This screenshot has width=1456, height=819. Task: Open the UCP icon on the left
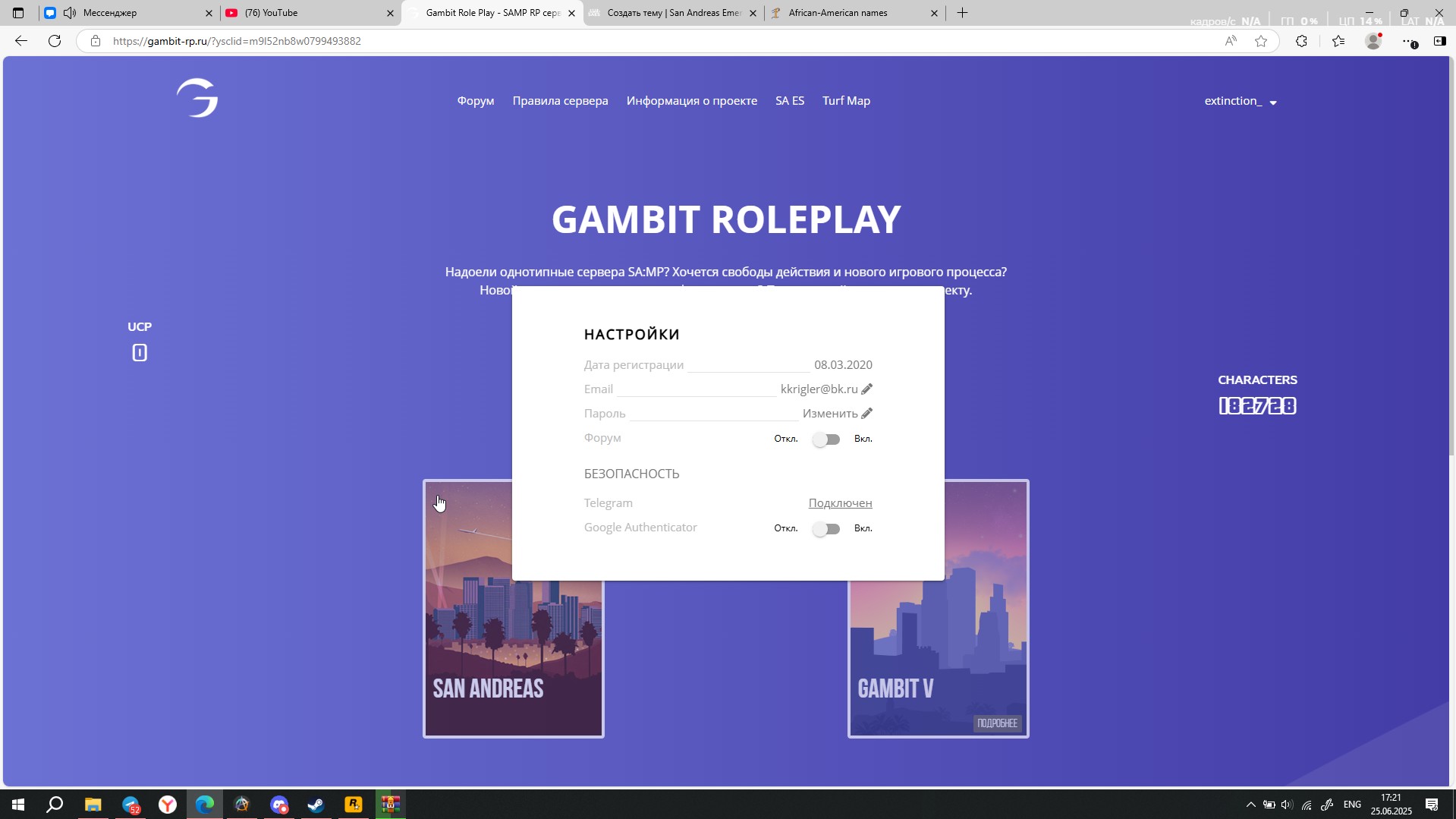point(140,352)
